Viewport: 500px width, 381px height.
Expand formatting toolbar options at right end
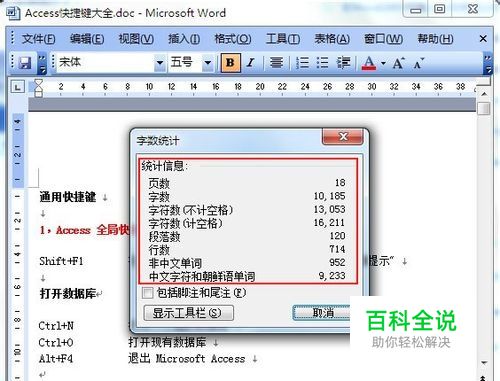pyautogui.click(x=487, y=63)
